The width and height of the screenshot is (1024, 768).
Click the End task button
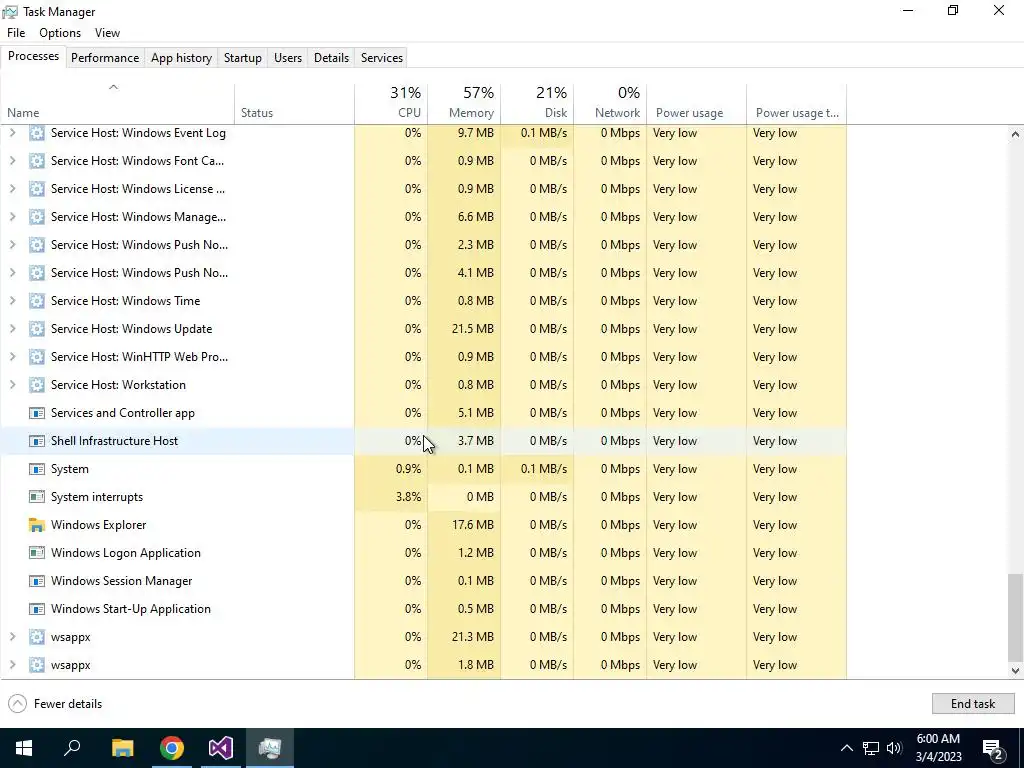click(973, 704)
